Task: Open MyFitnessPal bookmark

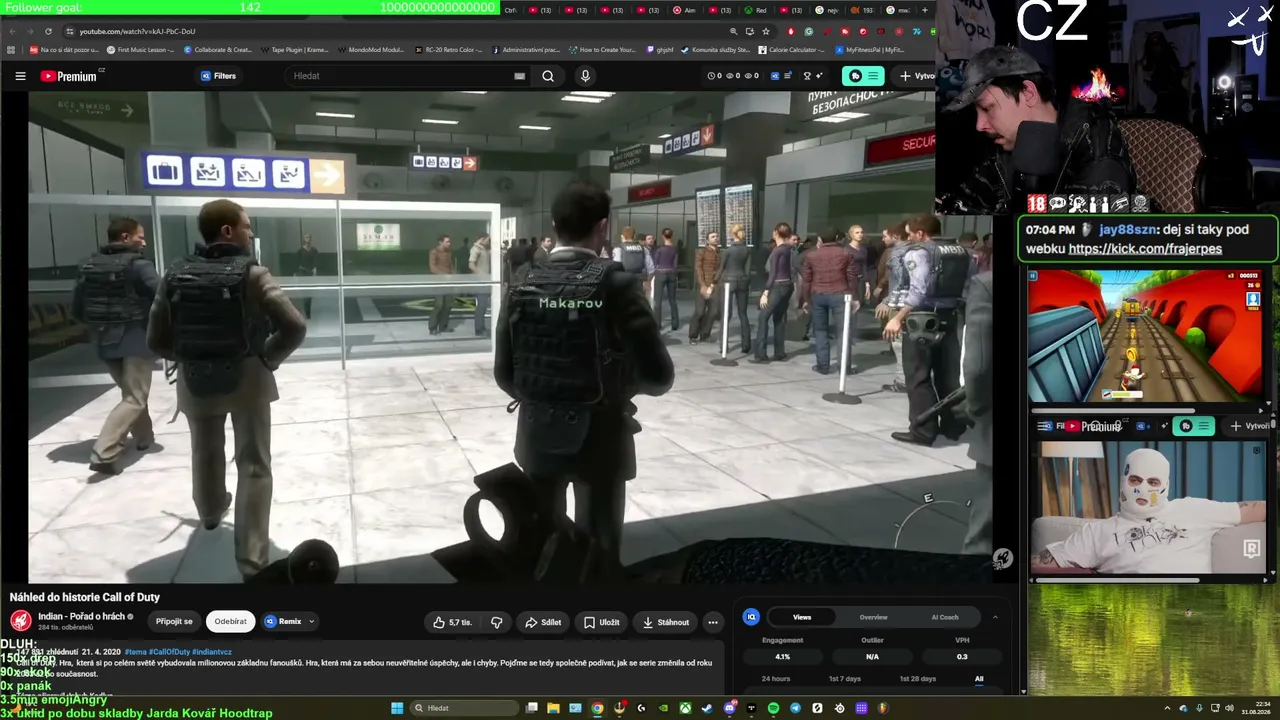Action: pyautogui.click(x=870, y=49)
